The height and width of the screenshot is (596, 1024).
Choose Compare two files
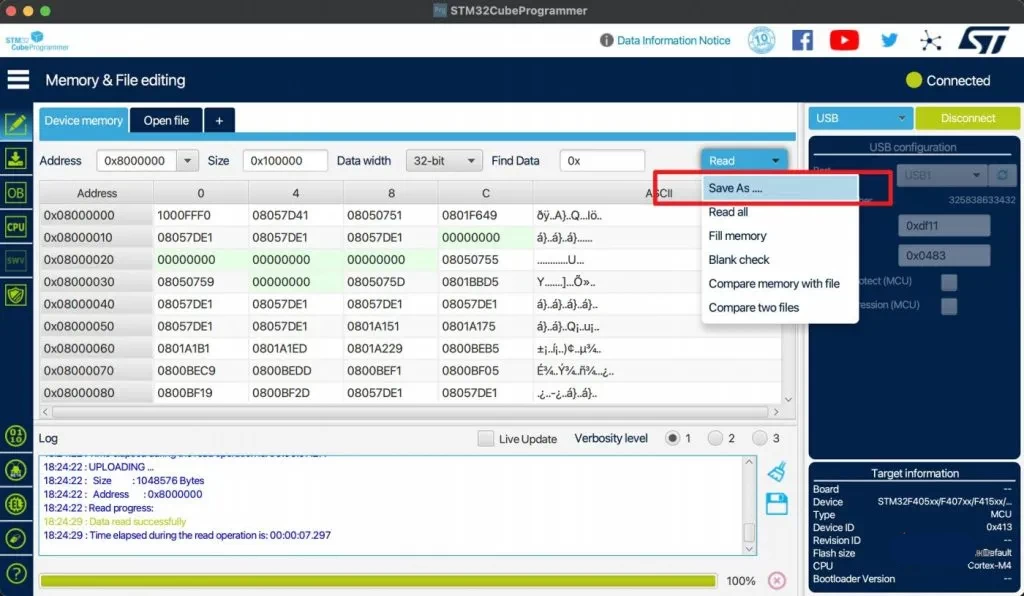[780, 307]
